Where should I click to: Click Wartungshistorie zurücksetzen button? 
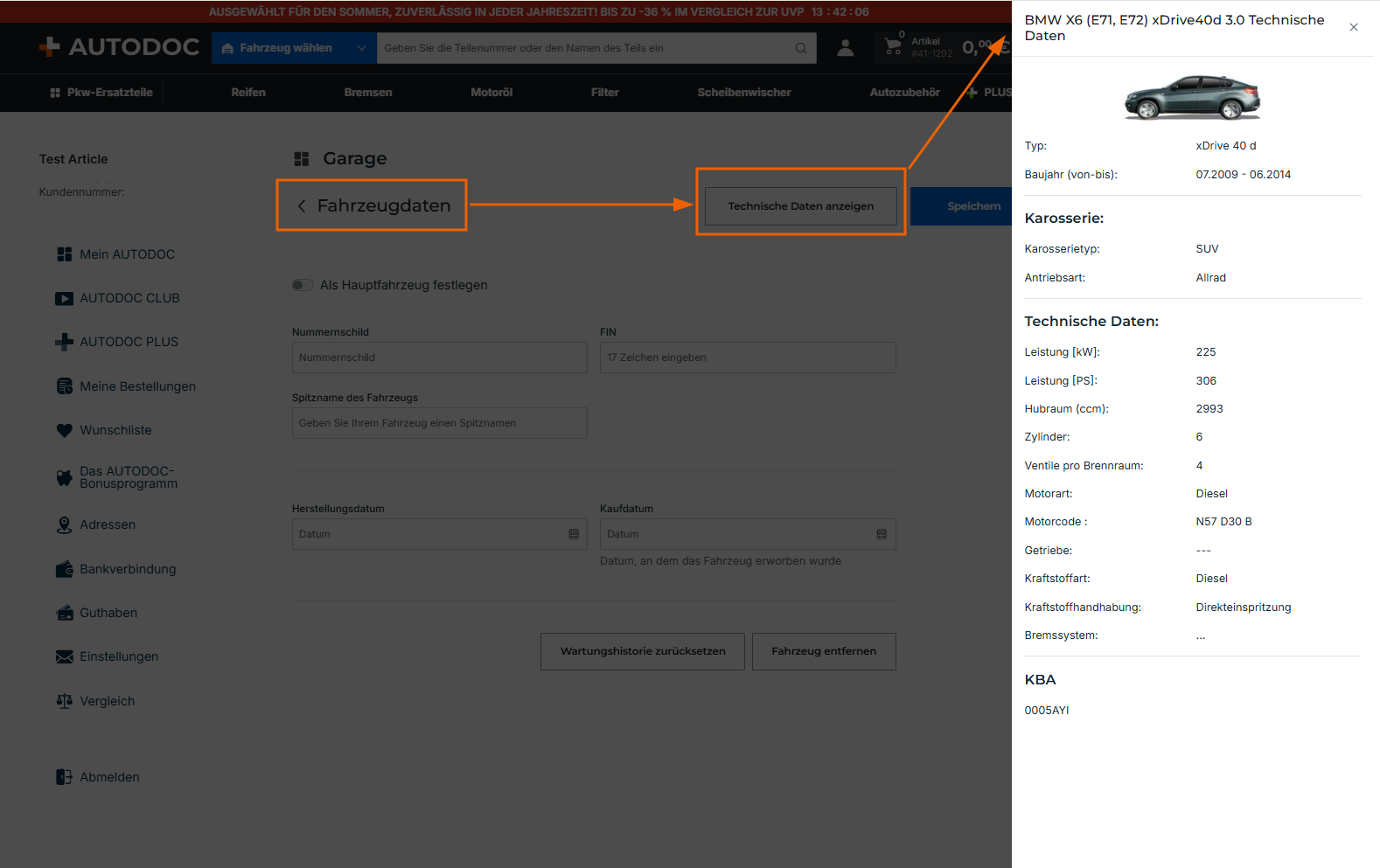click(x=643, y=651)
